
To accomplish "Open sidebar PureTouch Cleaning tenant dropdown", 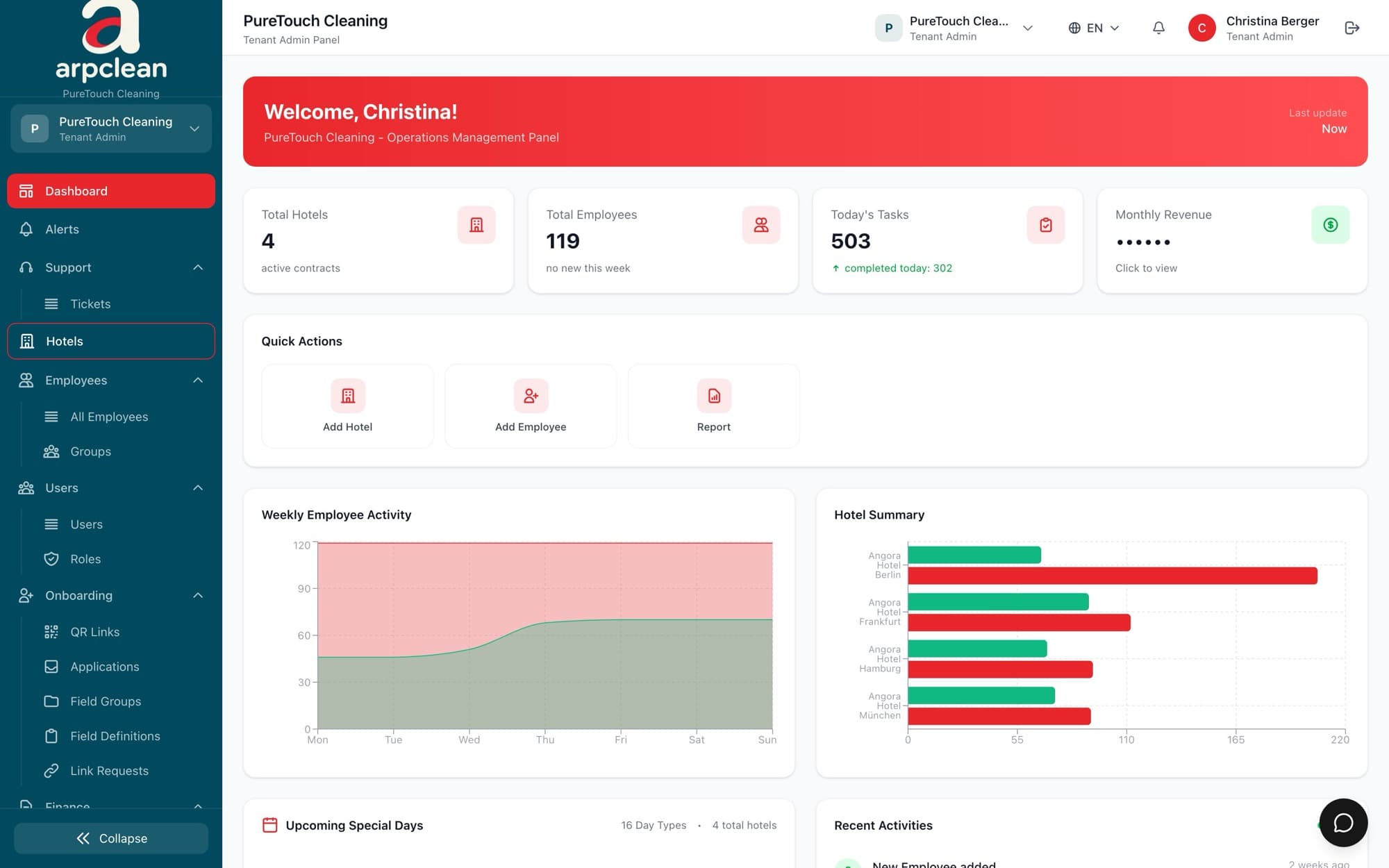I will (111, 128).
